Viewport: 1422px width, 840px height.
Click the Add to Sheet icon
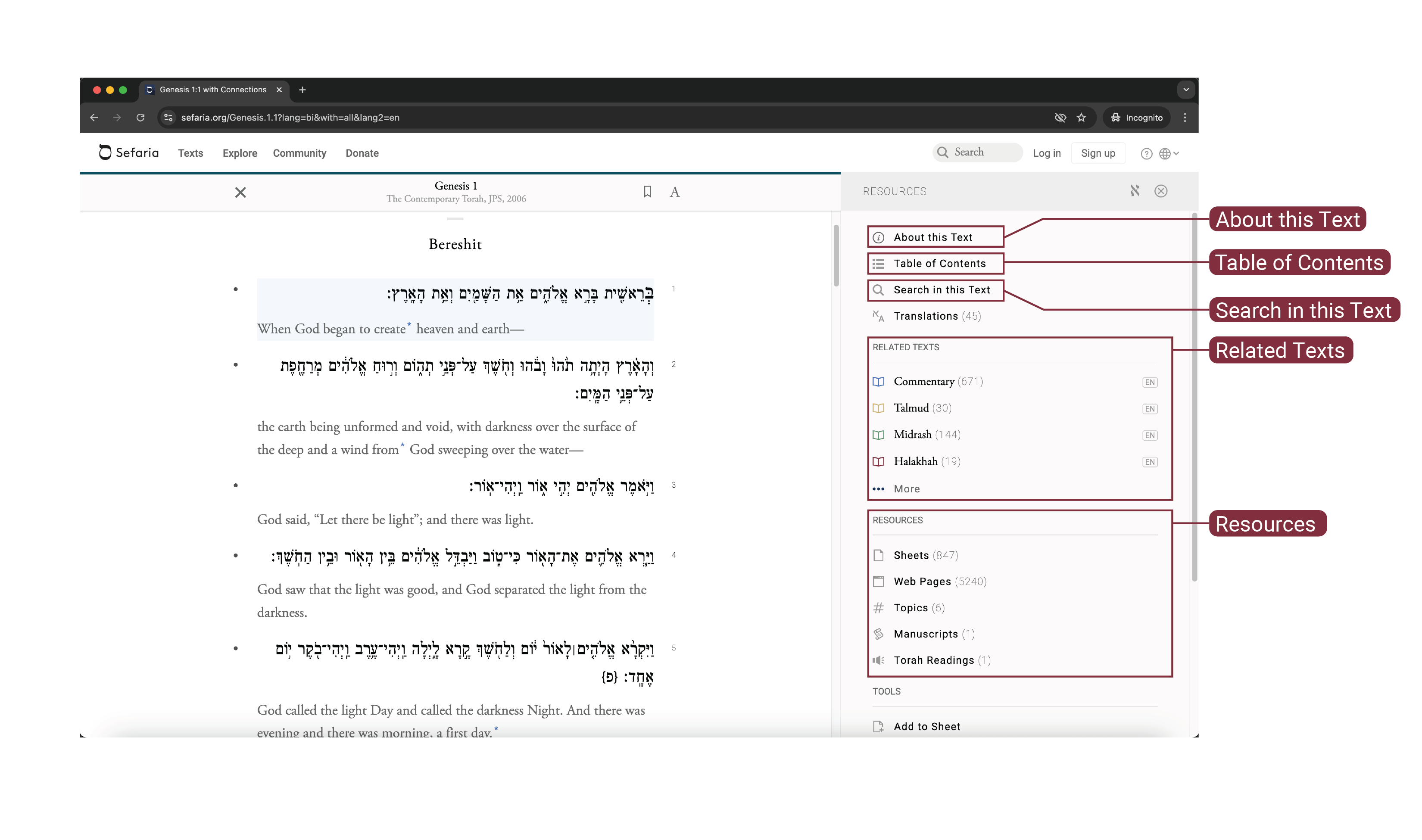point(878,726)
